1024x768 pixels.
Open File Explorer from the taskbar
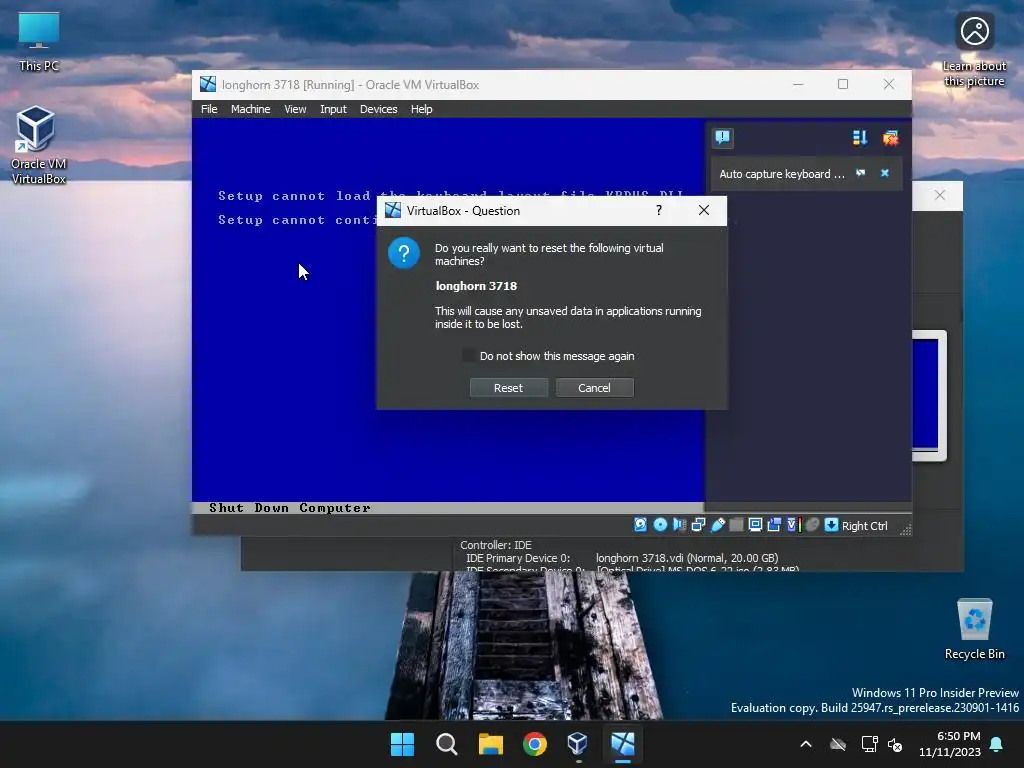click(490, 744)
